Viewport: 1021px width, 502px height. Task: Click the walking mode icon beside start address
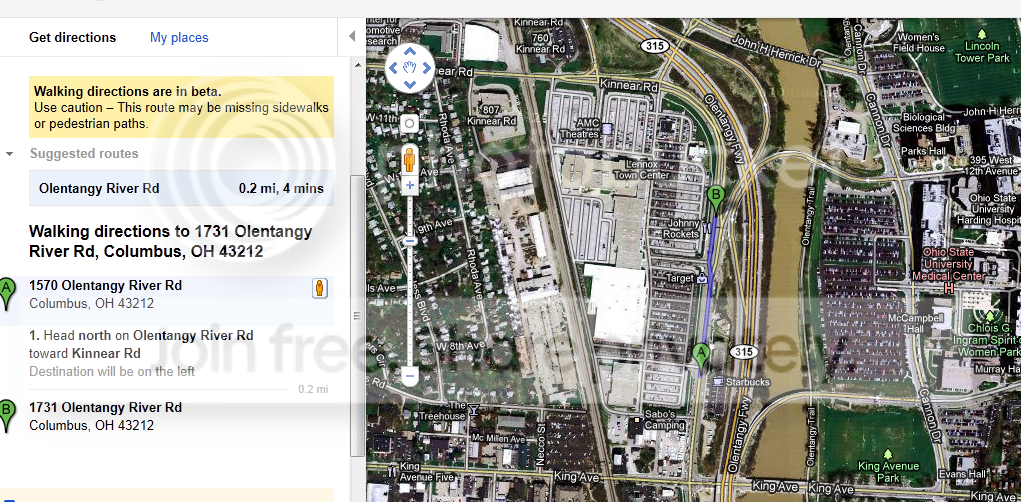(320, 288)
